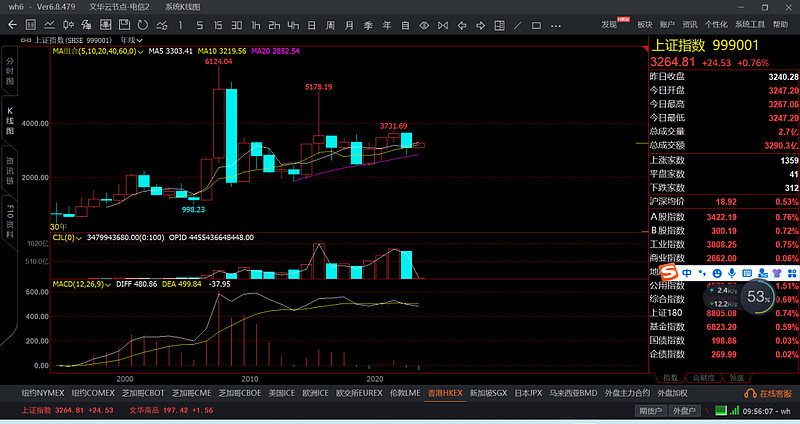800x424 pixels.
Task: Select the rectangle drawing tool
Action: (x=536, y=25)
